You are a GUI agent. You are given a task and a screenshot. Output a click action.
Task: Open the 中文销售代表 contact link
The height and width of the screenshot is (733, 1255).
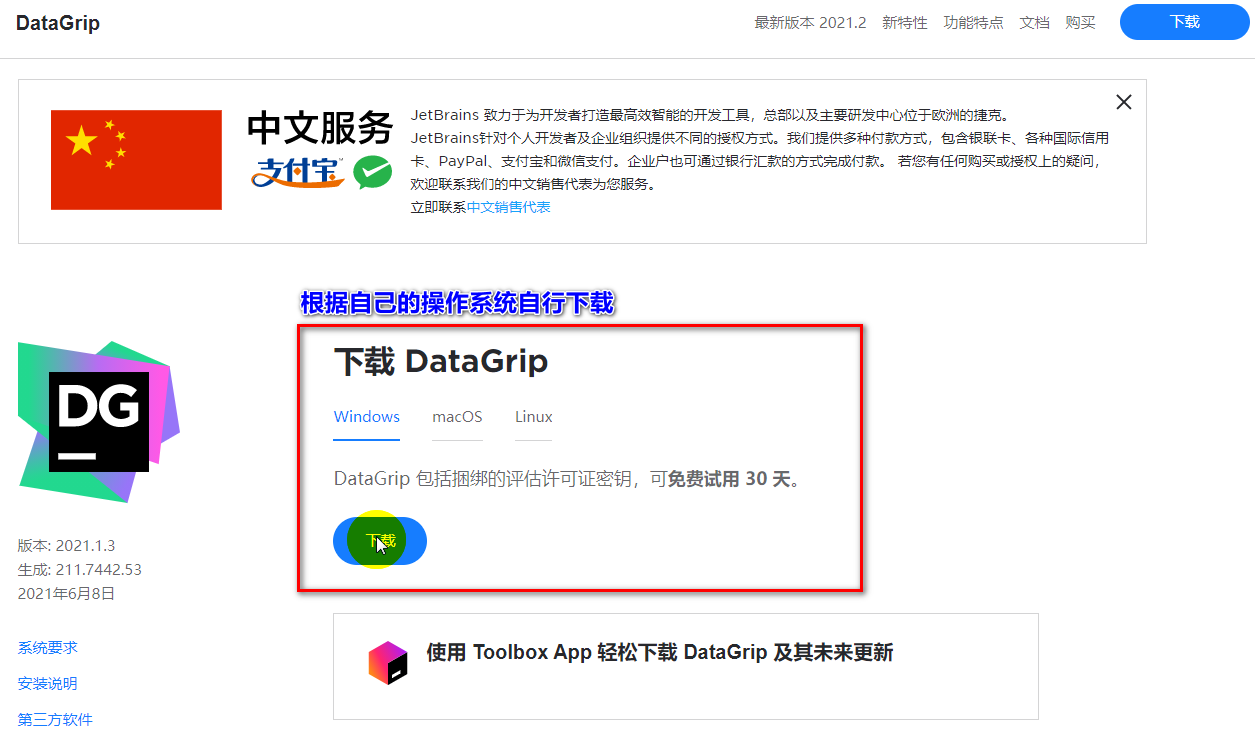pyautogui.click(x=508, y=207)
